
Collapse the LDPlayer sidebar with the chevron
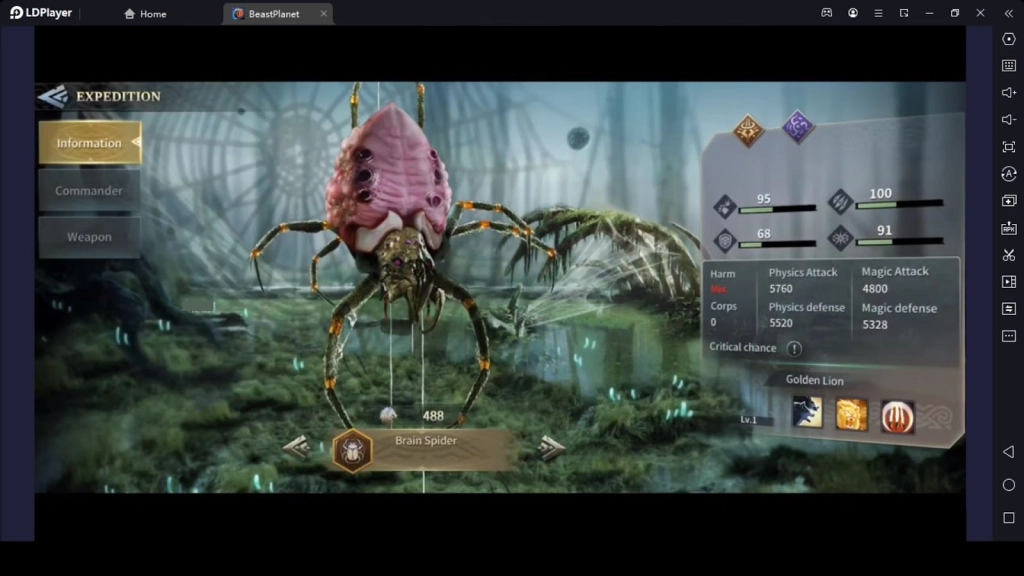[x=1010, y=13]
